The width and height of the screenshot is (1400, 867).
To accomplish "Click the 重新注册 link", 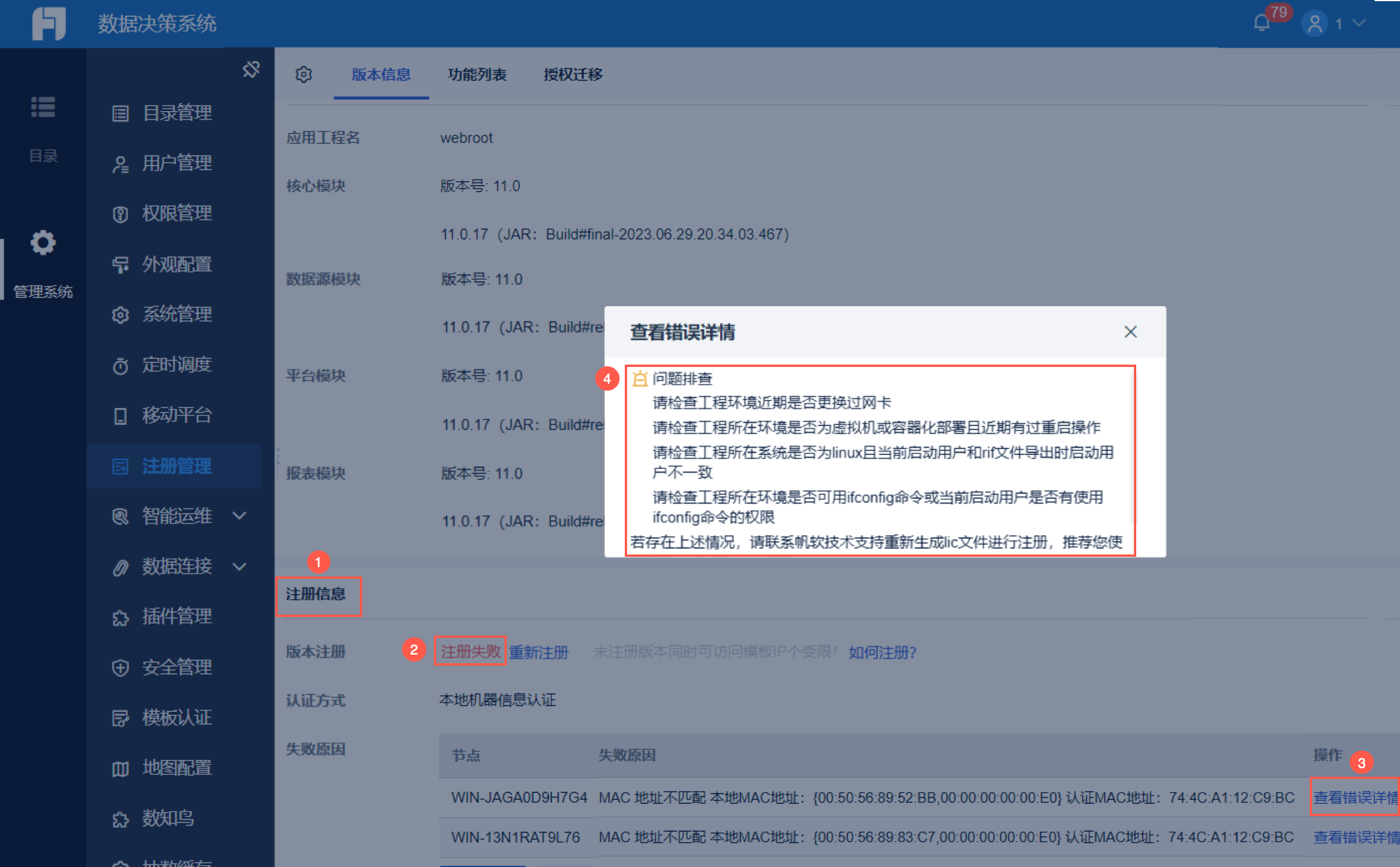I will (539, 652).
